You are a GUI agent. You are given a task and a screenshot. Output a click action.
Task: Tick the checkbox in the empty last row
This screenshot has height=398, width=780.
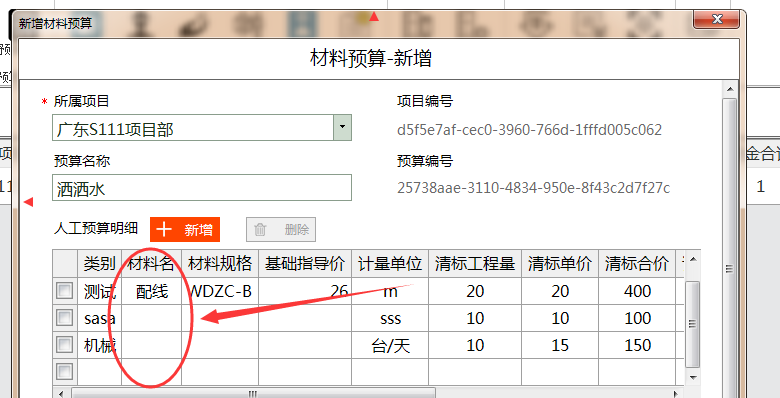65,372
